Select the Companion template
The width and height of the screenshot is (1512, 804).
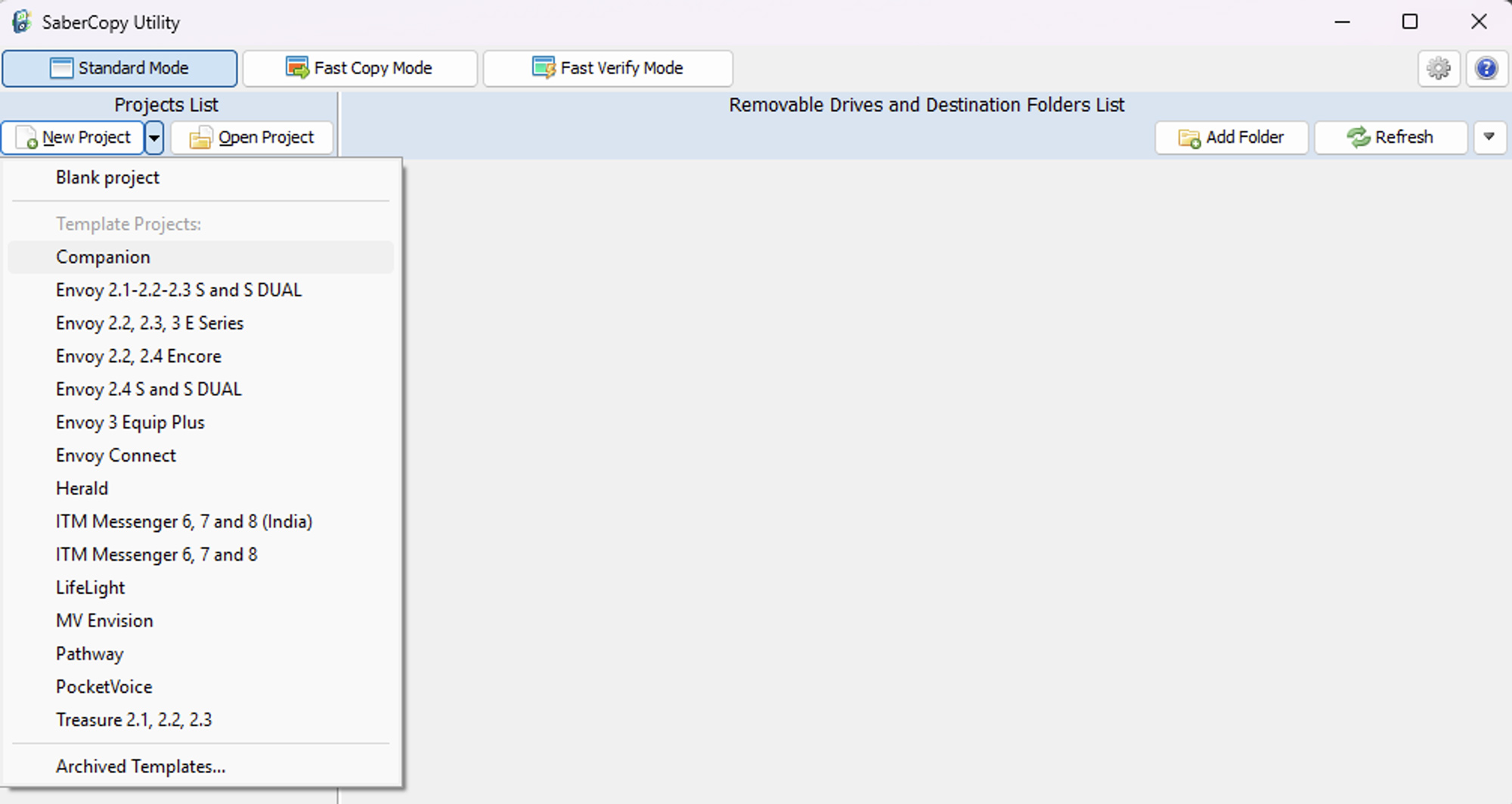point(200,257)
